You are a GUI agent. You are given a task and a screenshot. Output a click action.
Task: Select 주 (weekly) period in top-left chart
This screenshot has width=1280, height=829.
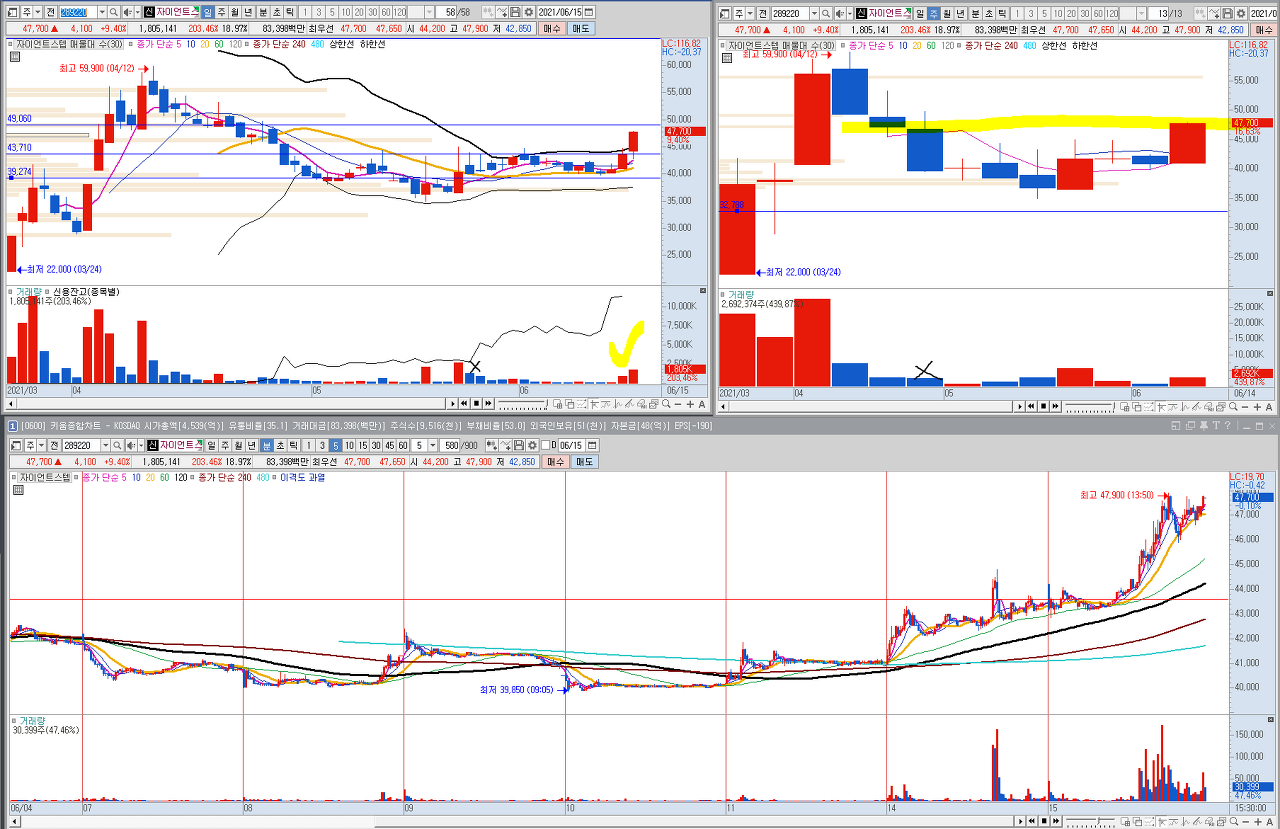[x=221, y=12]
